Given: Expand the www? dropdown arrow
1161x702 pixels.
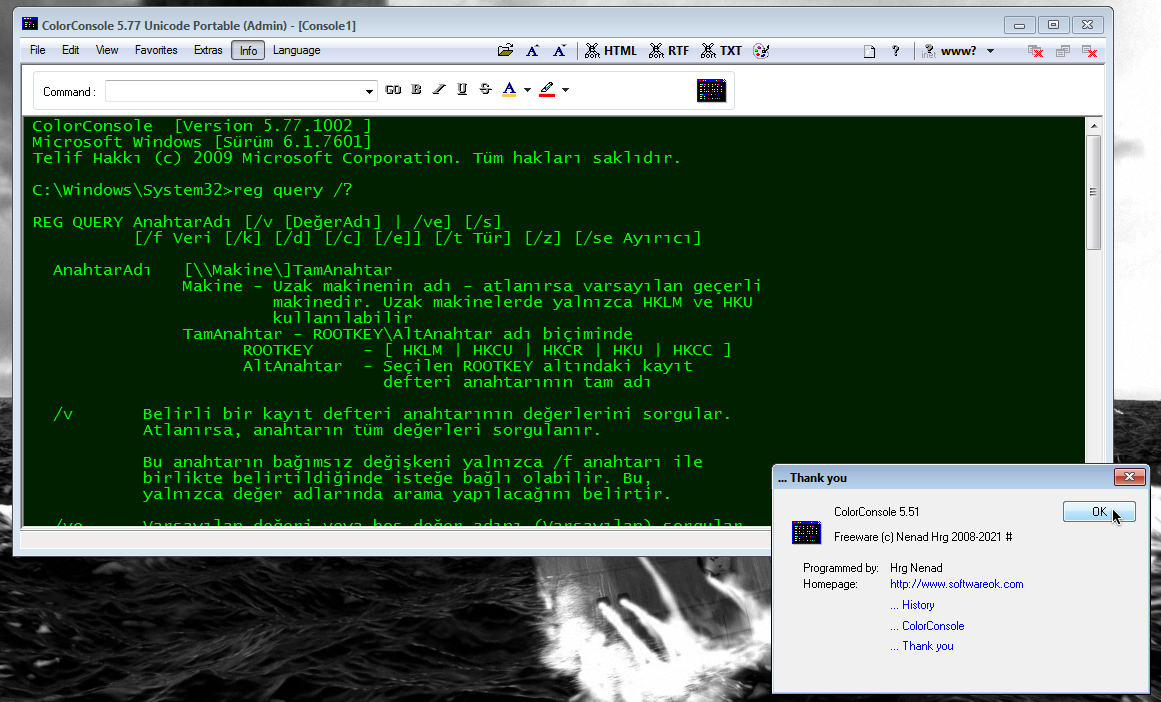Looking at the screenshot, I should pyautogui.click(x=990, y=51).
